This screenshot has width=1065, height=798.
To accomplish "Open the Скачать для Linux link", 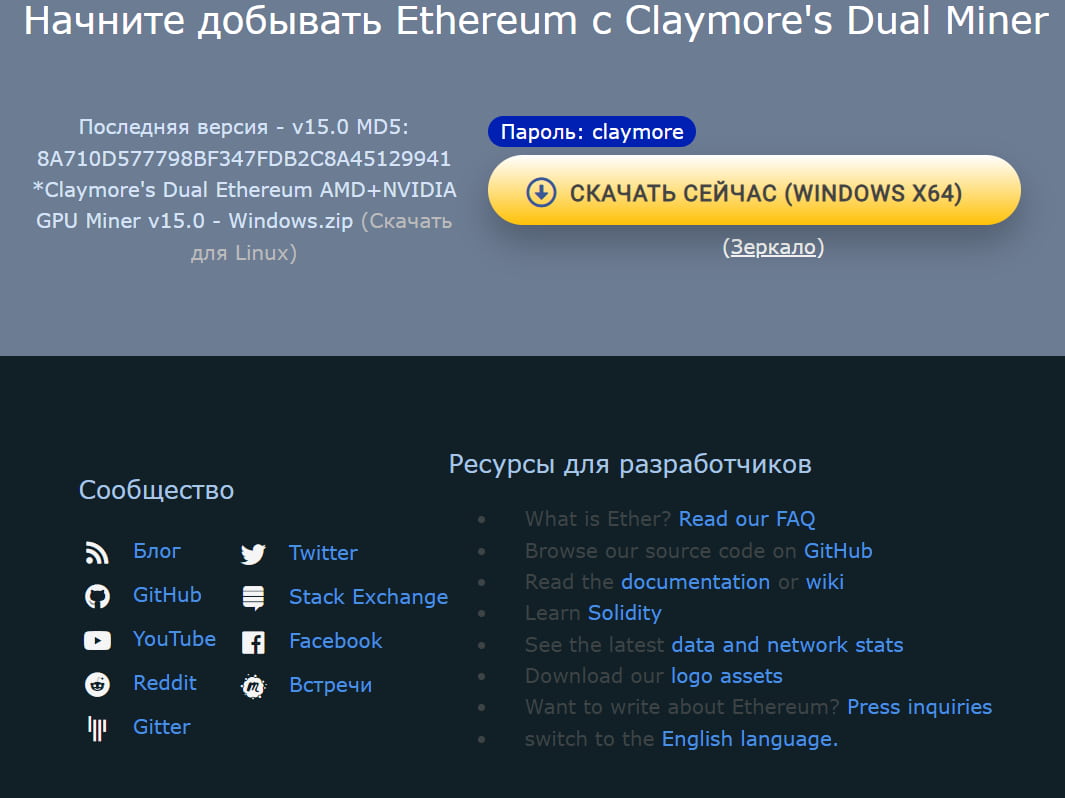I will click(x=321, y=237).
